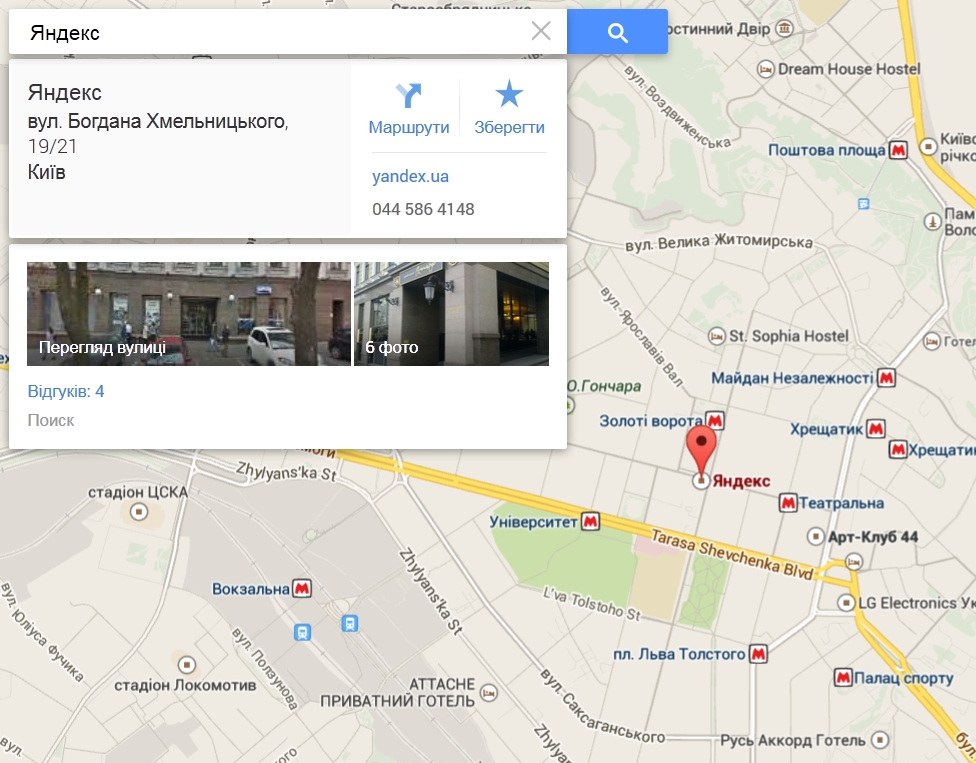Open the 6 фото photo thumbnail
Viewport: 976px width, 763px height.
coord(451,314)
